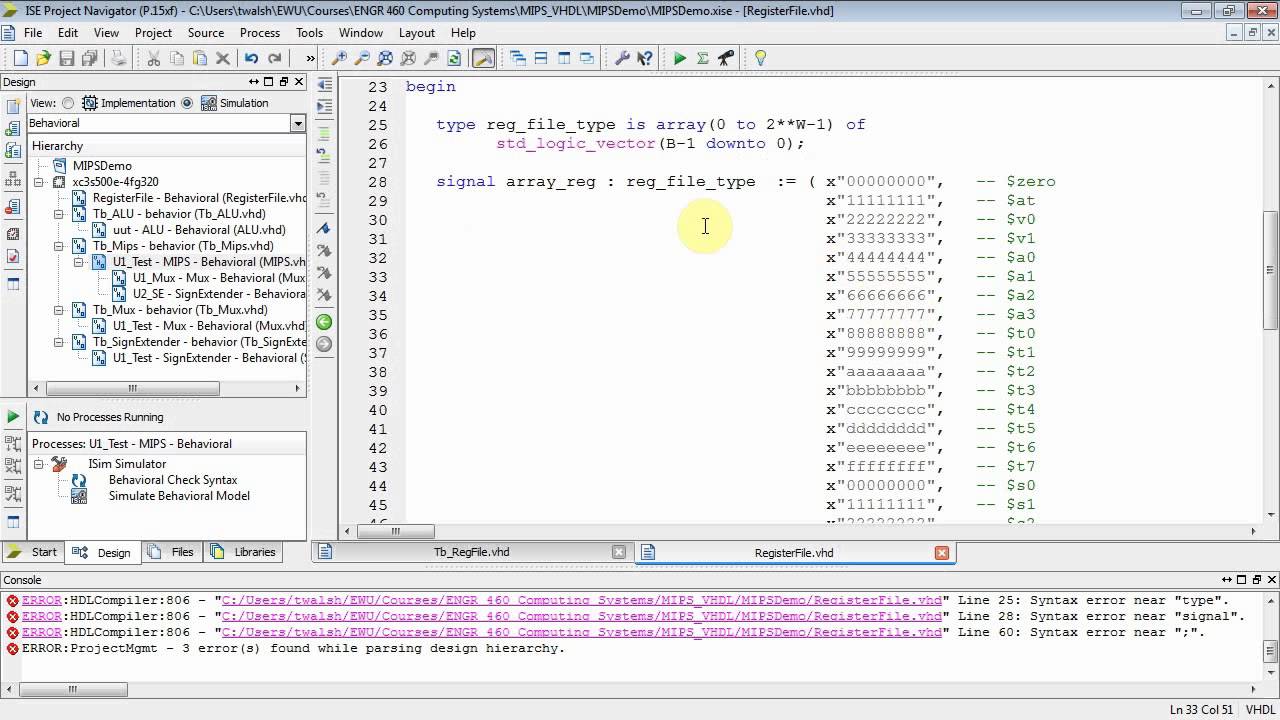Open the File menu
This screenshot has height=720, width=1280.
pyautogui.click(x=33, y=33)
